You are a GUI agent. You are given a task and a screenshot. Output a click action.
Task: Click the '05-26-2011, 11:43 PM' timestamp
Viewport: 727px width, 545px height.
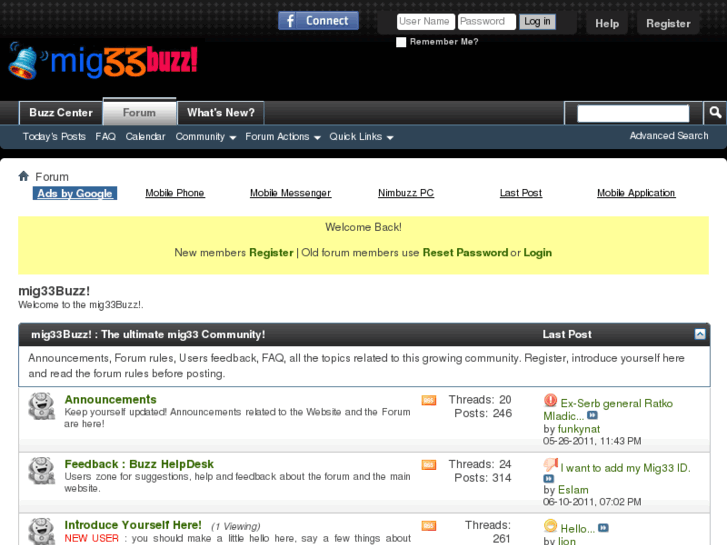[x=592, y=441]
